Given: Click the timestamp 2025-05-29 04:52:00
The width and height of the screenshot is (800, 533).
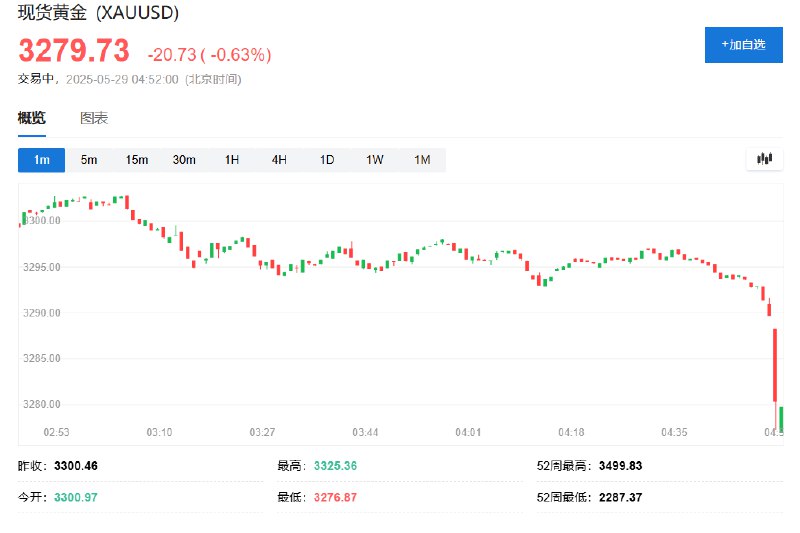Looking at the screenshot, I should [122, 80].
